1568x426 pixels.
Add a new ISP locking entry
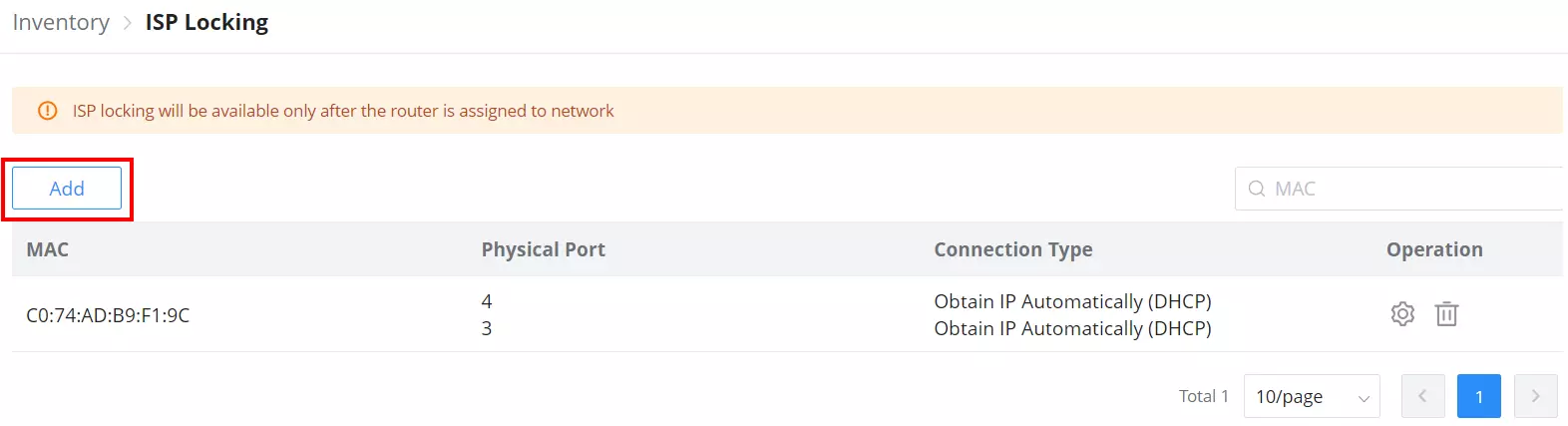(67, 189)
